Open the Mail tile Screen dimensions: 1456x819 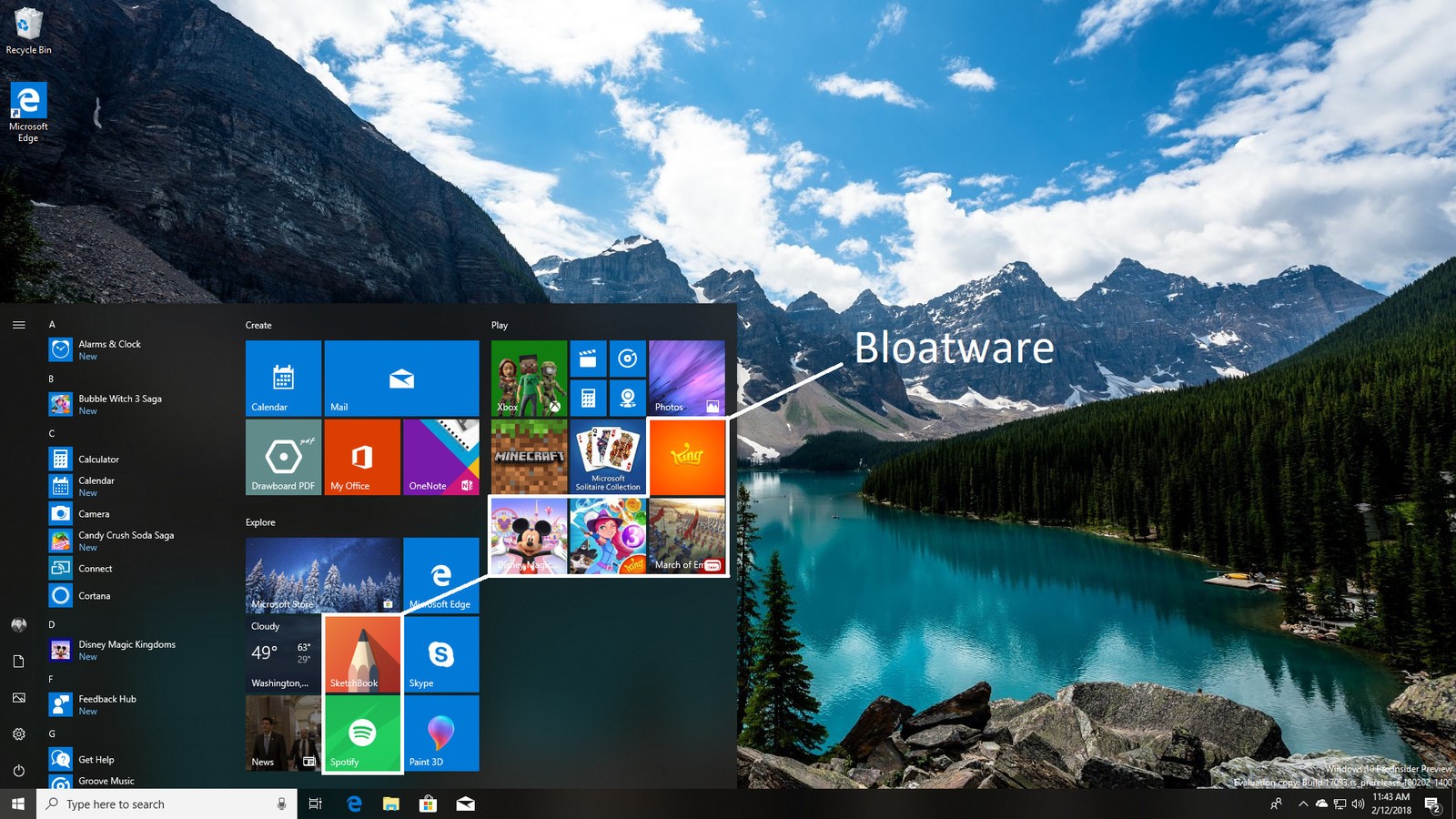click(401, 379)
